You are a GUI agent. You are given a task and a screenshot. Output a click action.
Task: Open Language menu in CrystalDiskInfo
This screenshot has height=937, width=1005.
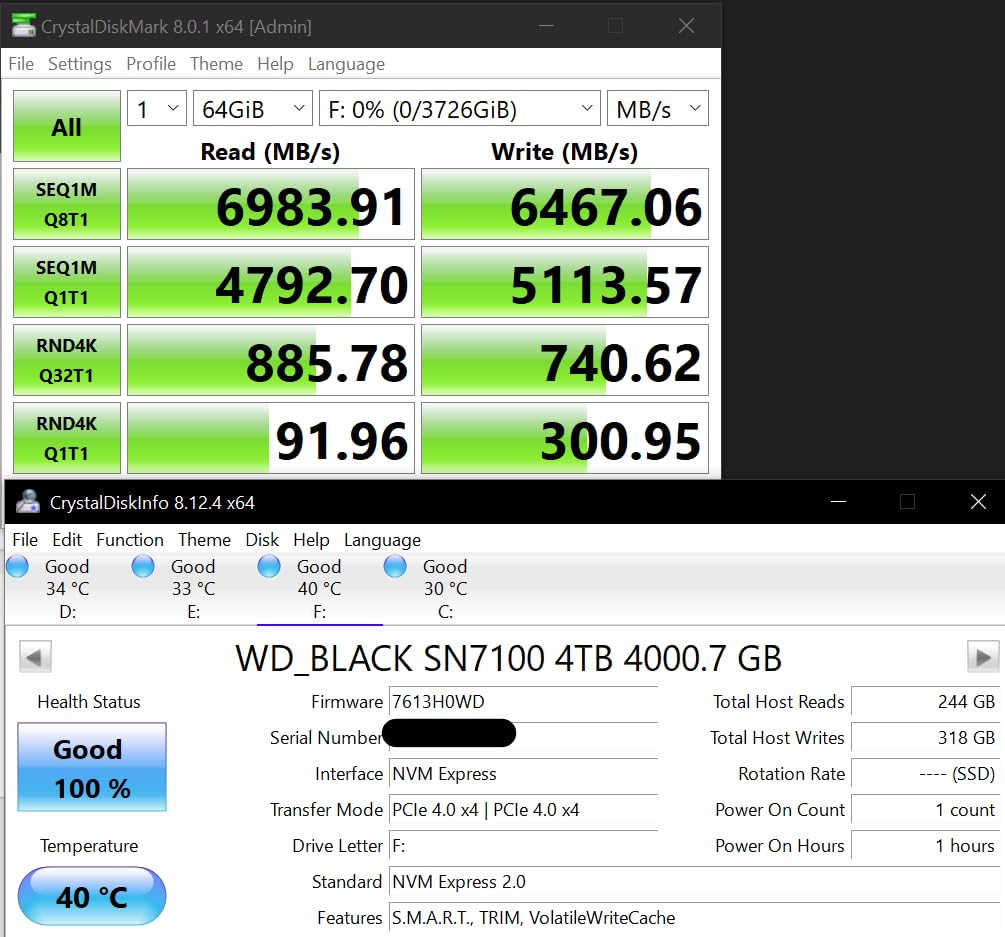click(382, 540)
